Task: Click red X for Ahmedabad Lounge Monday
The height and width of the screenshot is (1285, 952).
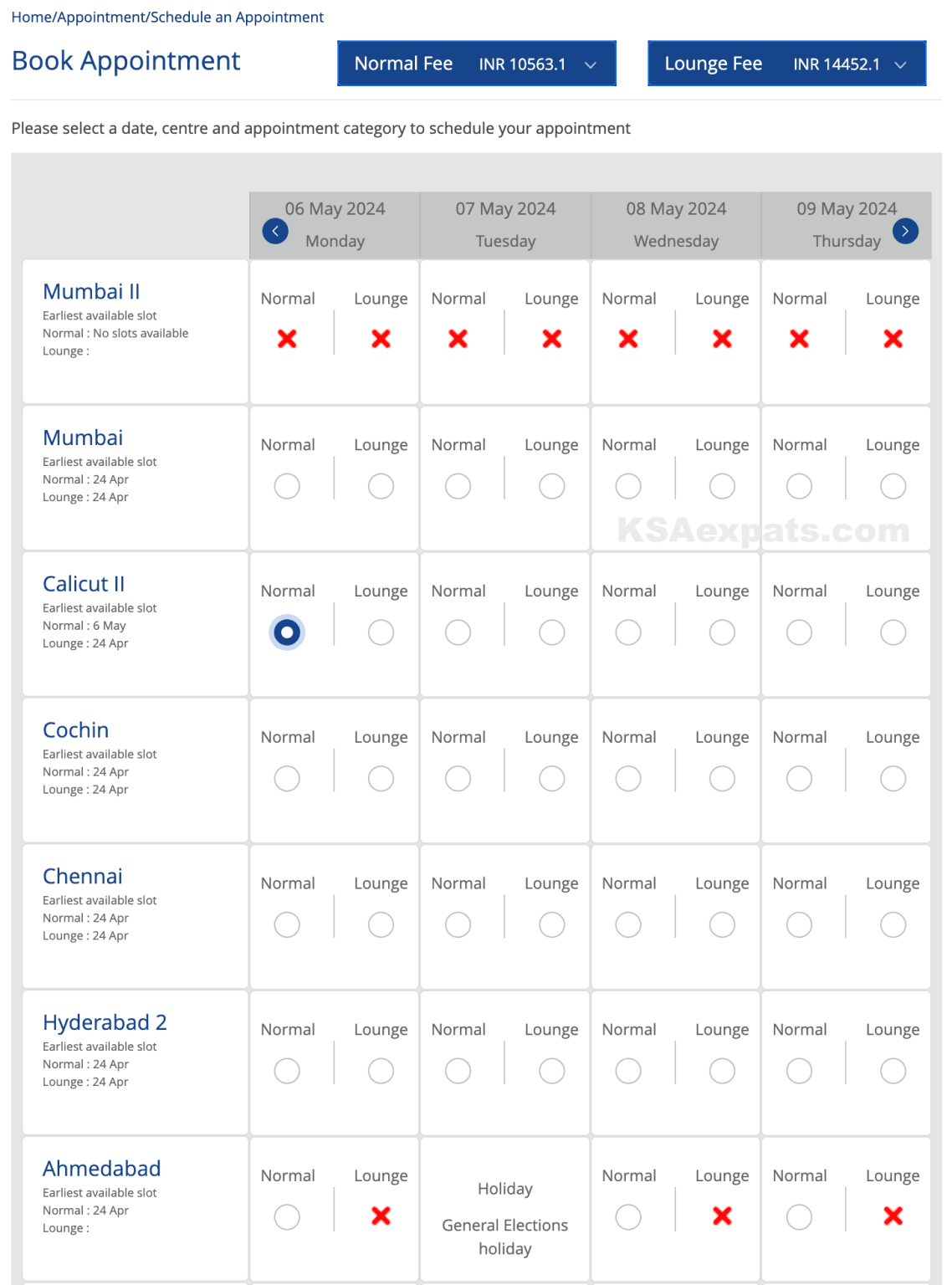Action: pos(381,1216)
